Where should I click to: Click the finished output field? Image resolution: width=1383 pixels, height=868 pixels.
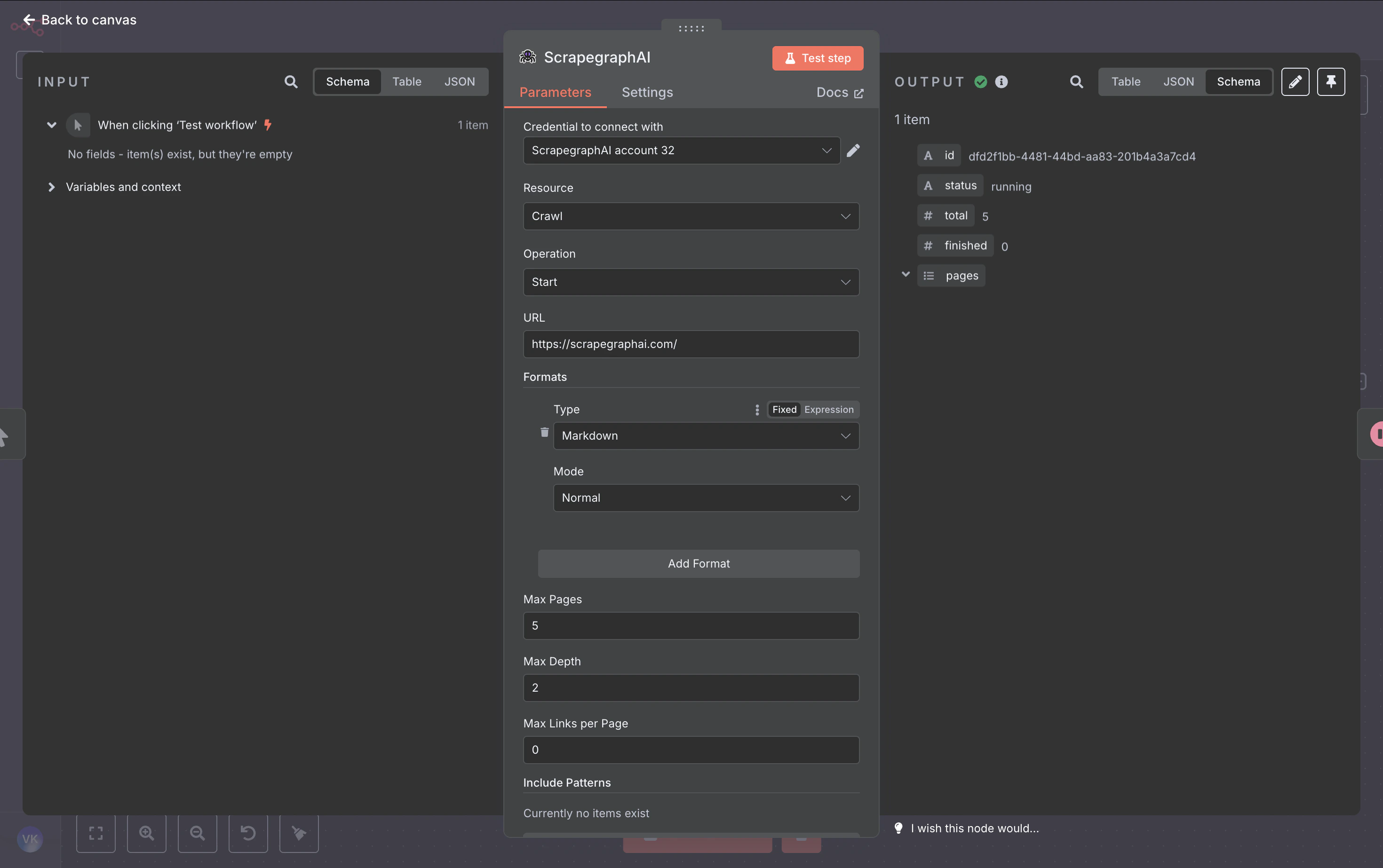(x=955, y=246)
